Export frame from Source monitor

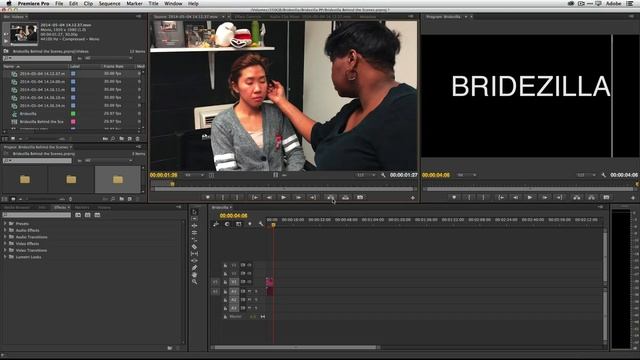[360, 197]
